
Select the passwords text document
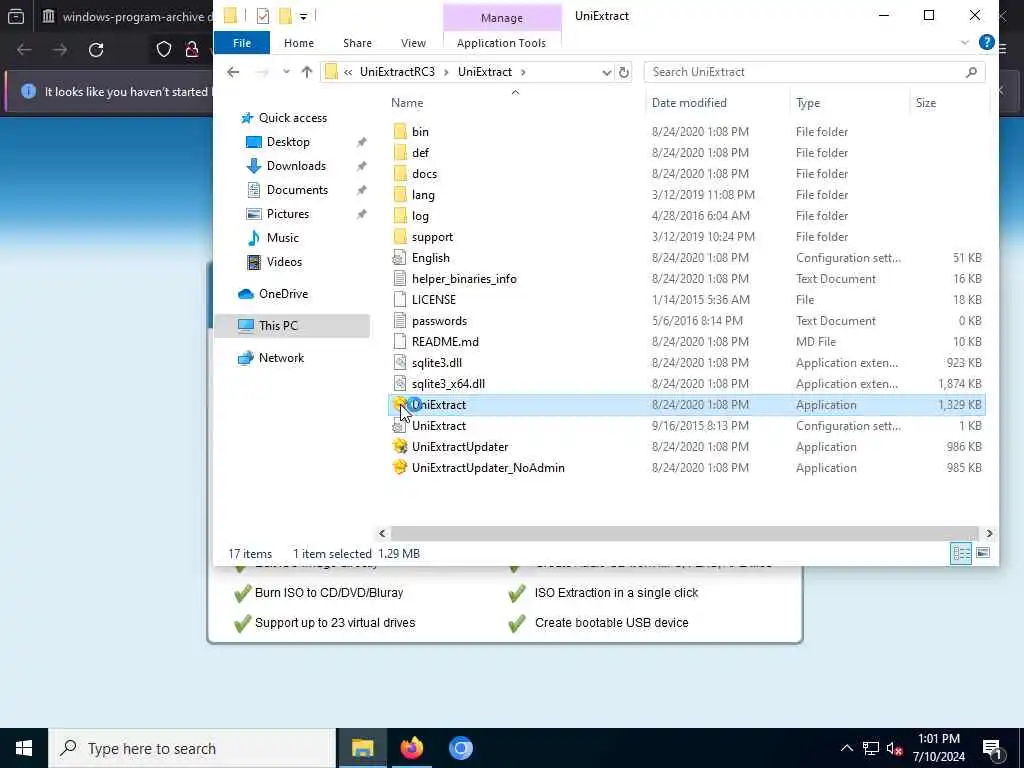tap(439, 321)
